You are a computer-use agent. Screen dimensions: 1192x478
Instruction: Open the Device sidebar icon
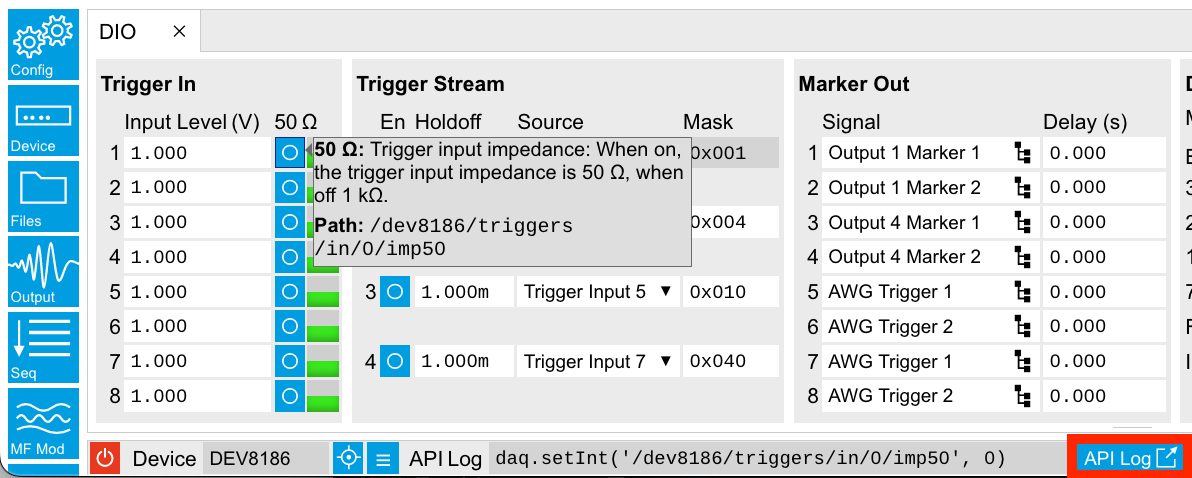[x=43, y=120]
